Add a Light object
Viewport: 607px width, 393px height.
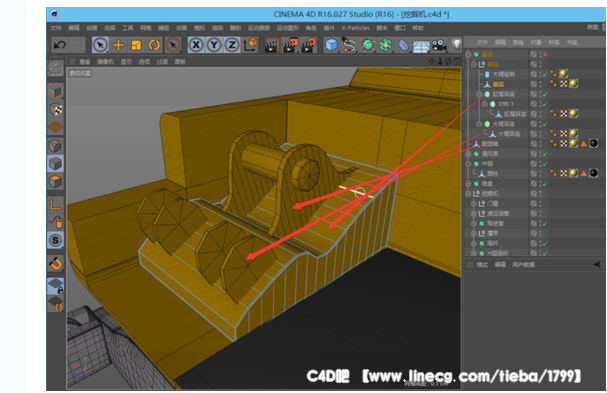pos(457,45)
